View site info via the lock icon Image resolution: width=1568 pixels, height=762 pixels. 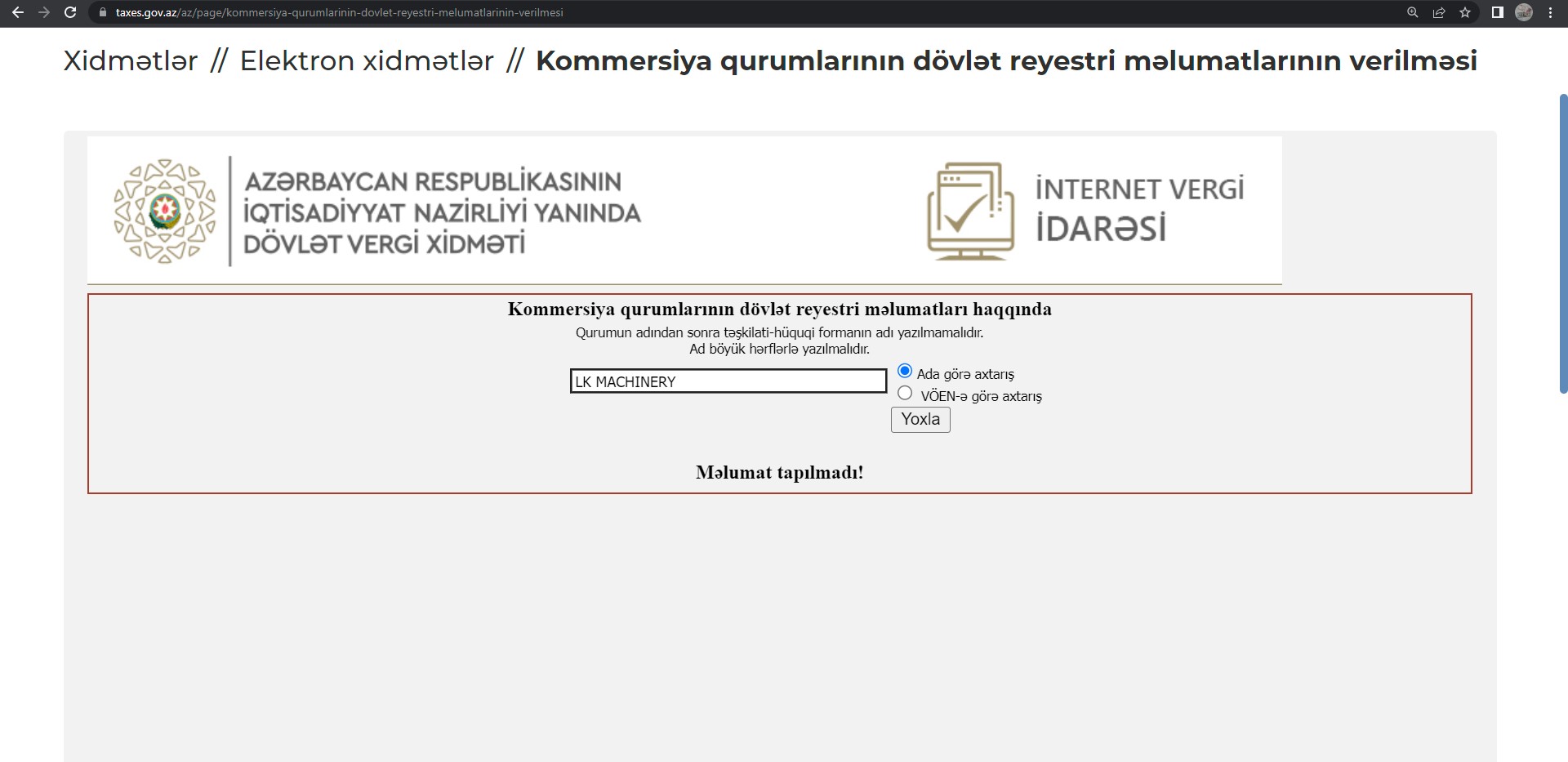point(102,12)
